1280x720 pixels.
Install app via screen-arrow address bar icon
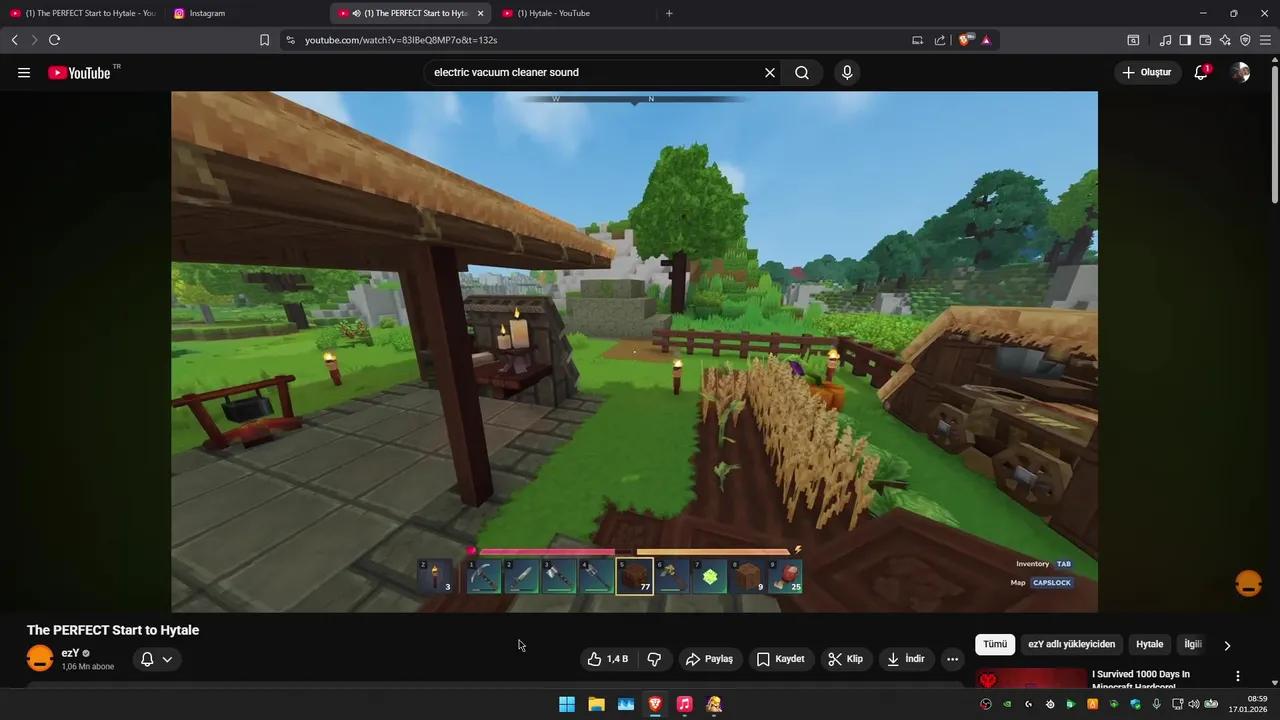pyautogui.click(x=917, y=40)
